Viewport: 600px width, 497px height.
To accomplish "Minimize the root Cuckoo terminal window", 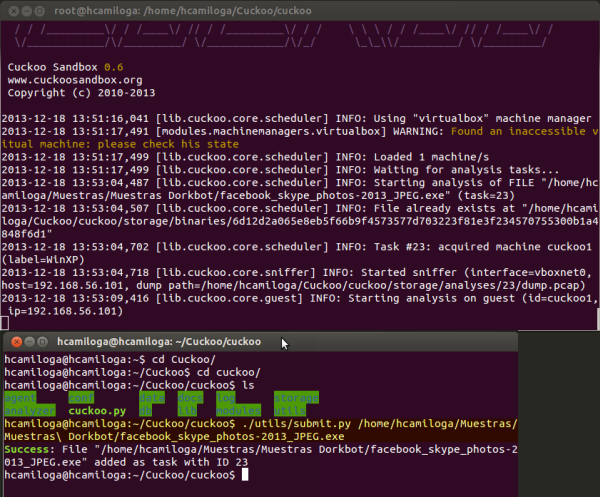I will click(26, 11).
